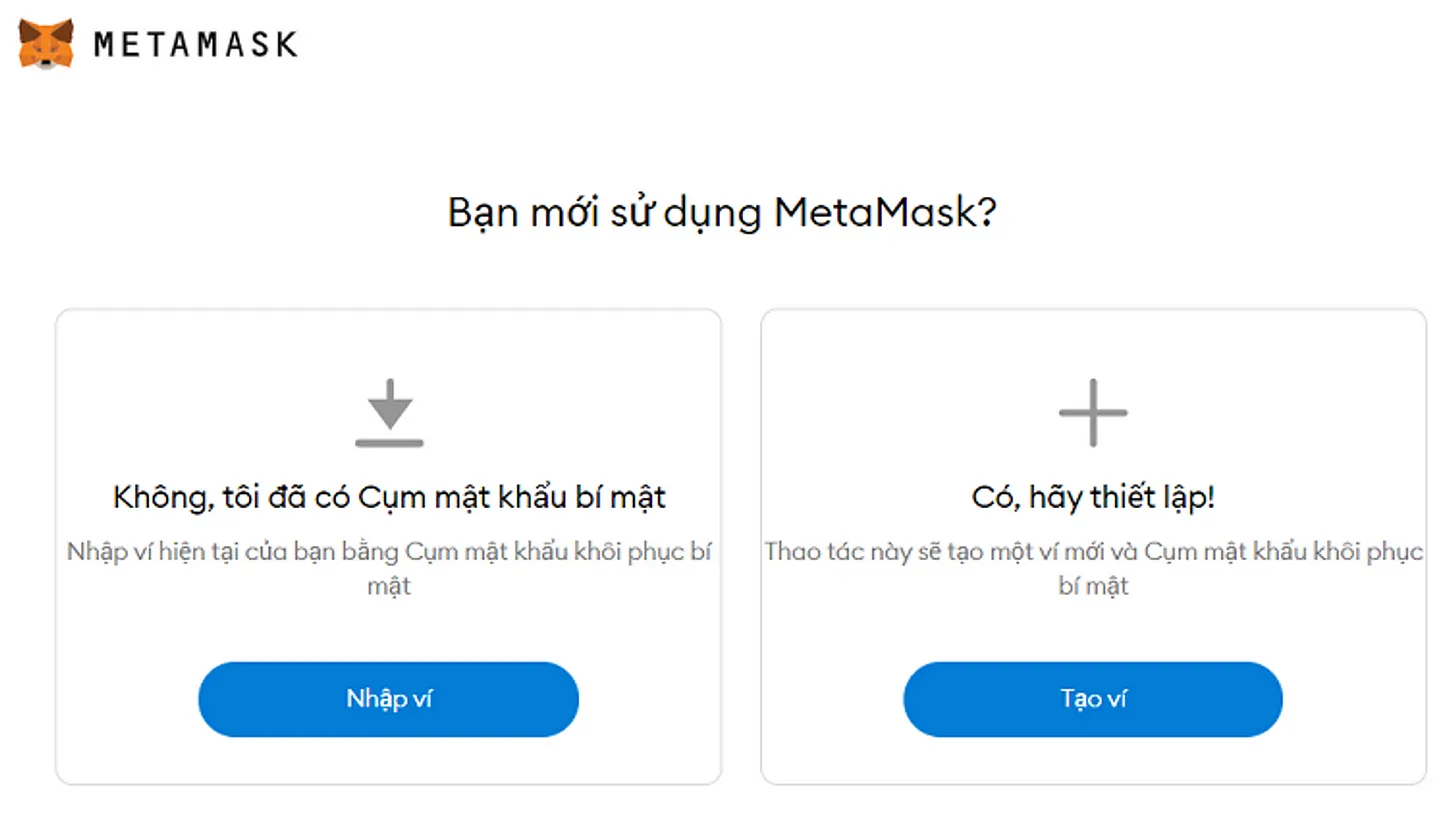Screen dimensions: 1456x818
Task: Click the METAMASK wordmark in the header
Action: tap(196, 44)
